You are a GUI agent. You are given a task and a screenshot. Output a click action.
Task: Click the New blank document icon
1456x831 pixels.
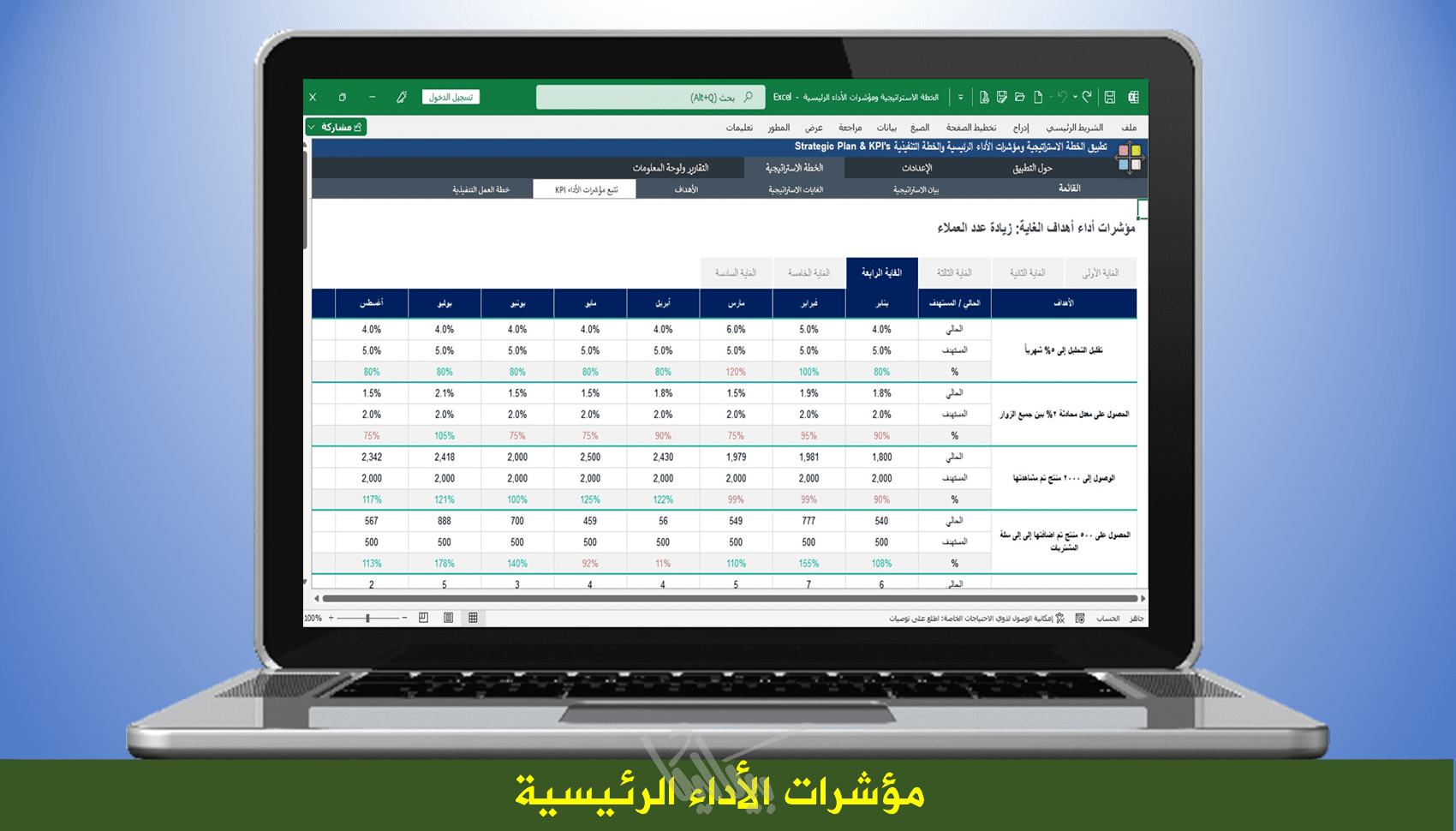1038,97
